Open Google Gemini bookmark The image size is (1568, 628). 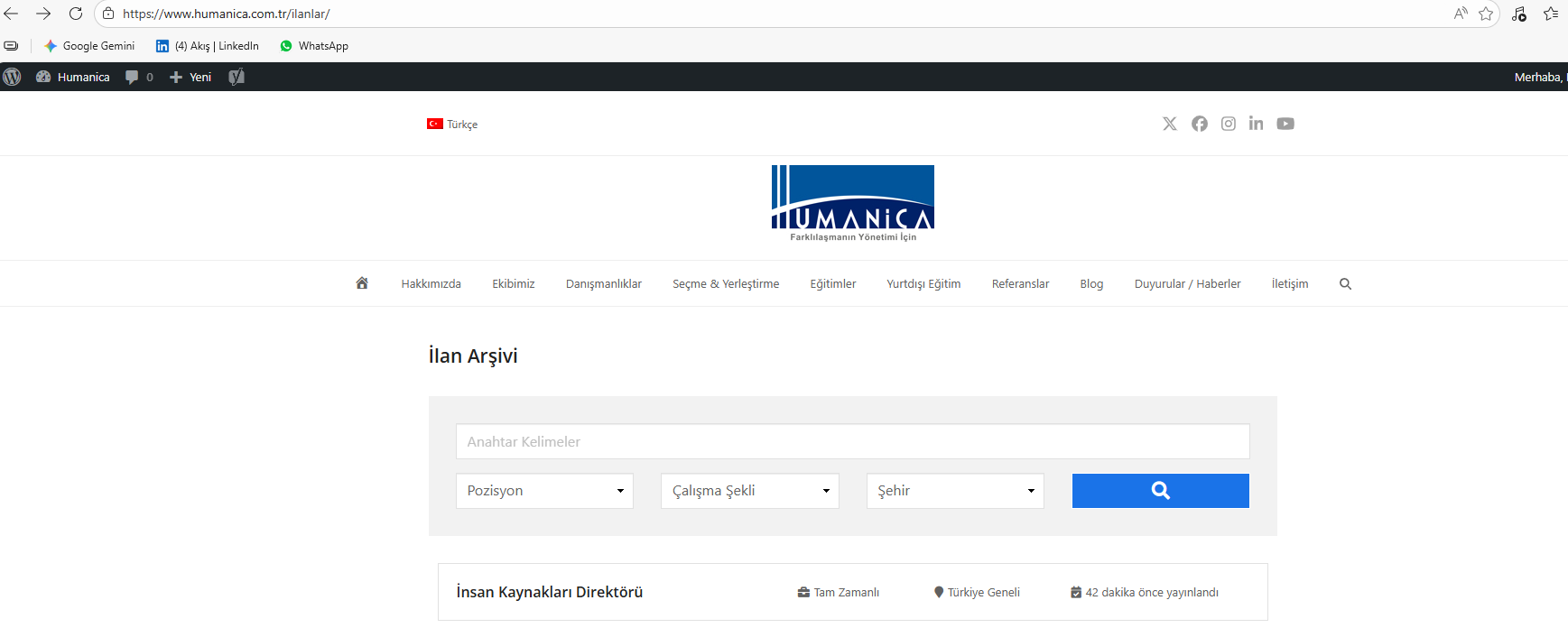(89, 46)
